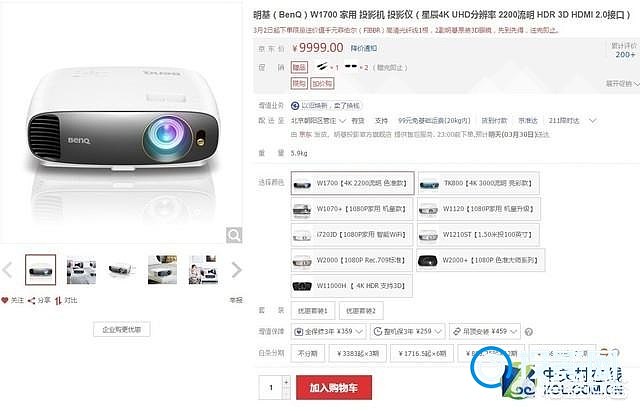Image resolution: width=640 pixels, height=411 pixels.
Task: Select the W11000H 4K HDR model option
Action: click(351, 286)
